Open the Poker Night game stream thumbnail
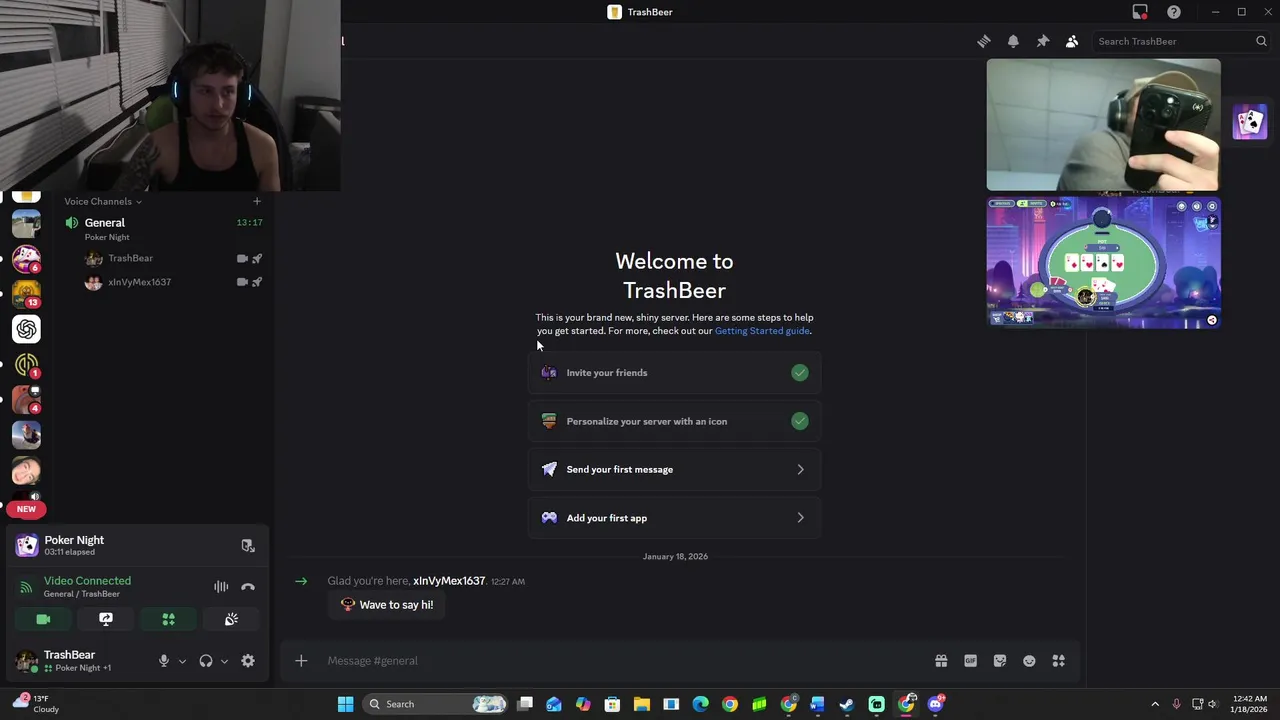 tap(1103, 262)
